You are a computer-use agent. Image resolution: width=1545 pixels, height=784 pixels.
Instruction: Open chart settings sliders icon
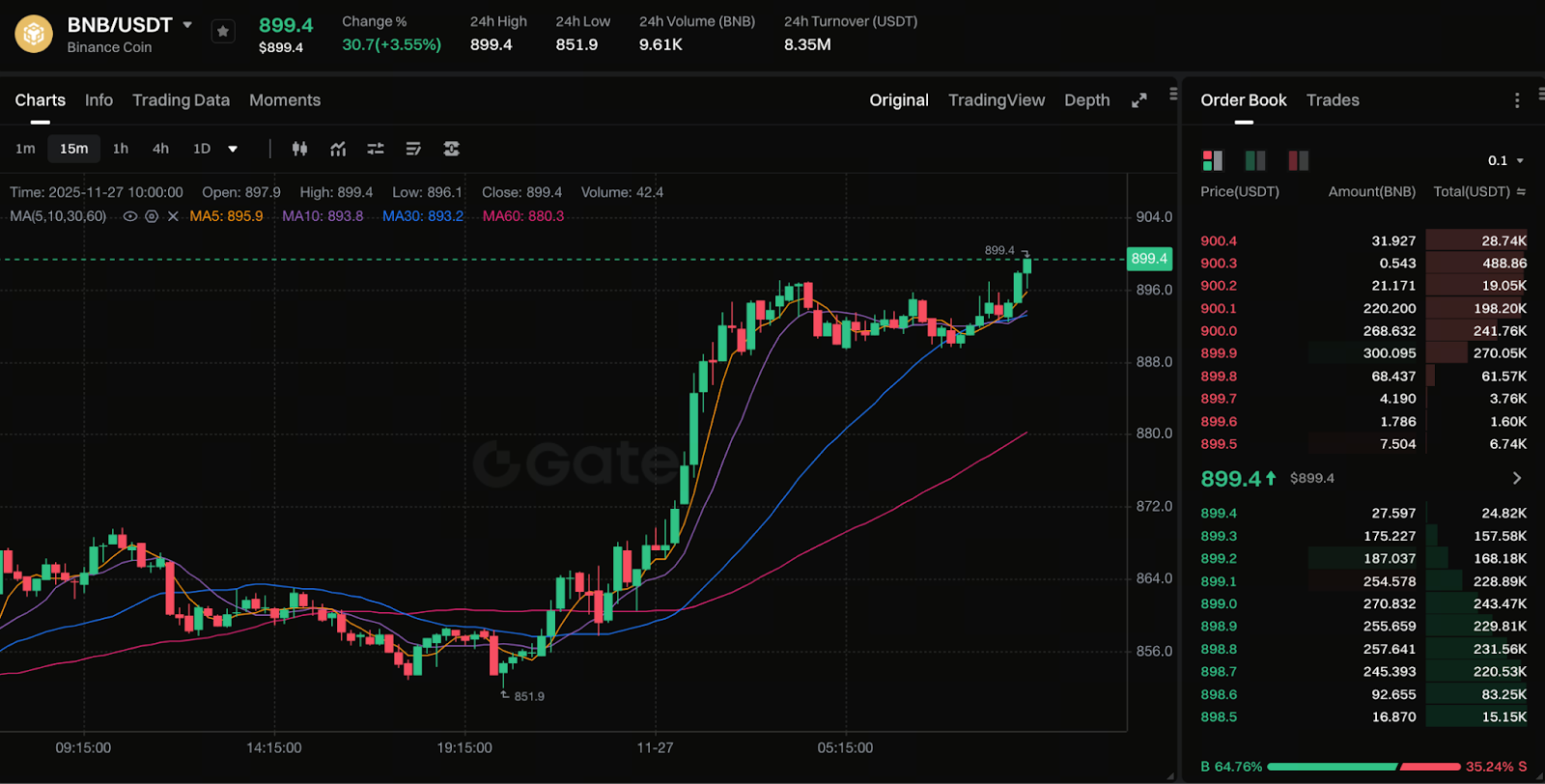coord(376,149)
